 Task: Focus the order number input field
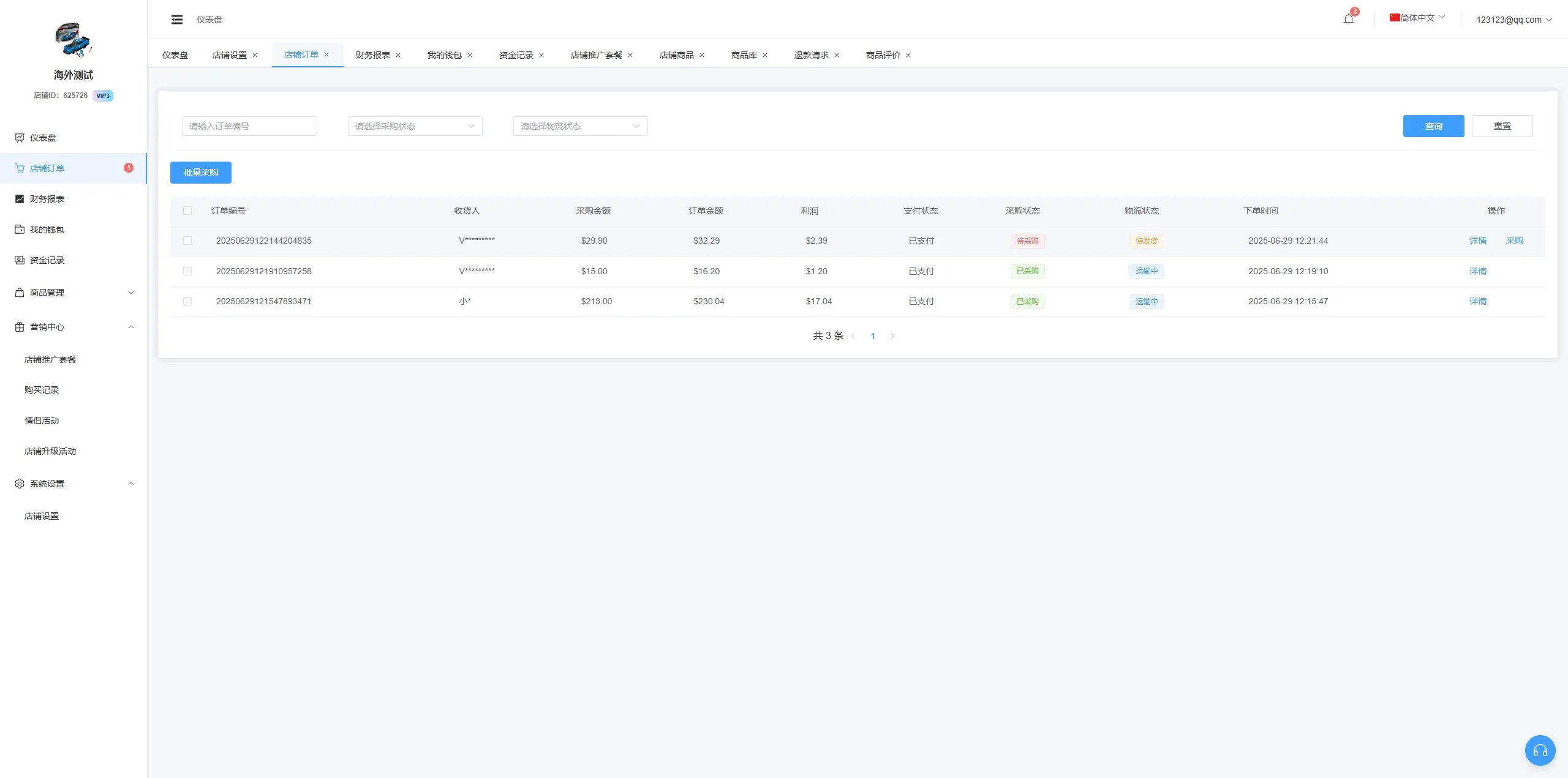[249, 126]
